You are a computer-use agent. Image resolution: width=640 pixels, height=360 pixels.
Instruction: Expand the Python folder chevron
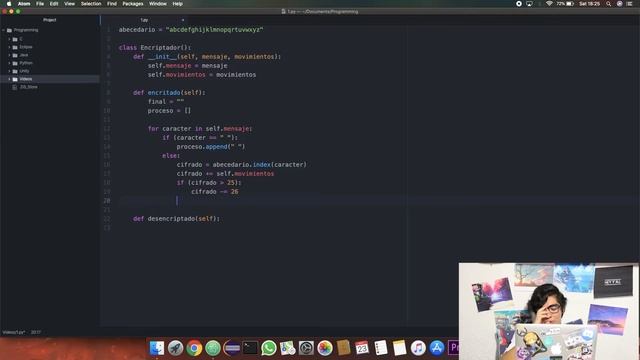tap(9, 63)
